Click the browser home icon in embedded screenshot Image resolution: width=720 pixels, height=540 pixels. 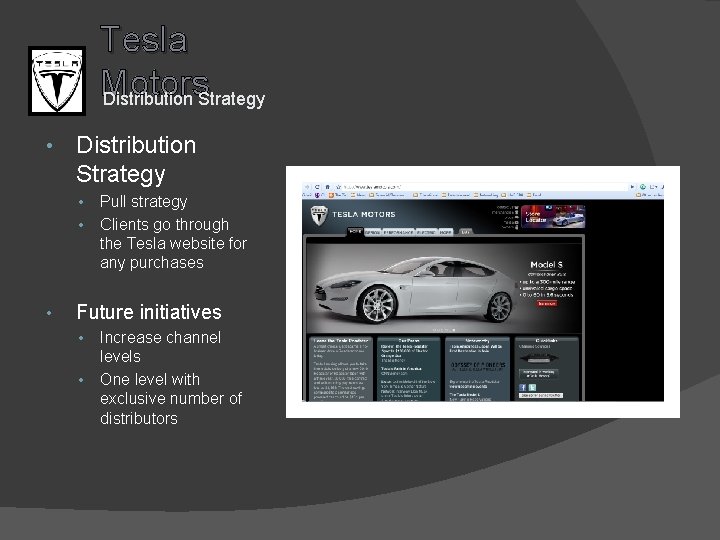[327, 187]
